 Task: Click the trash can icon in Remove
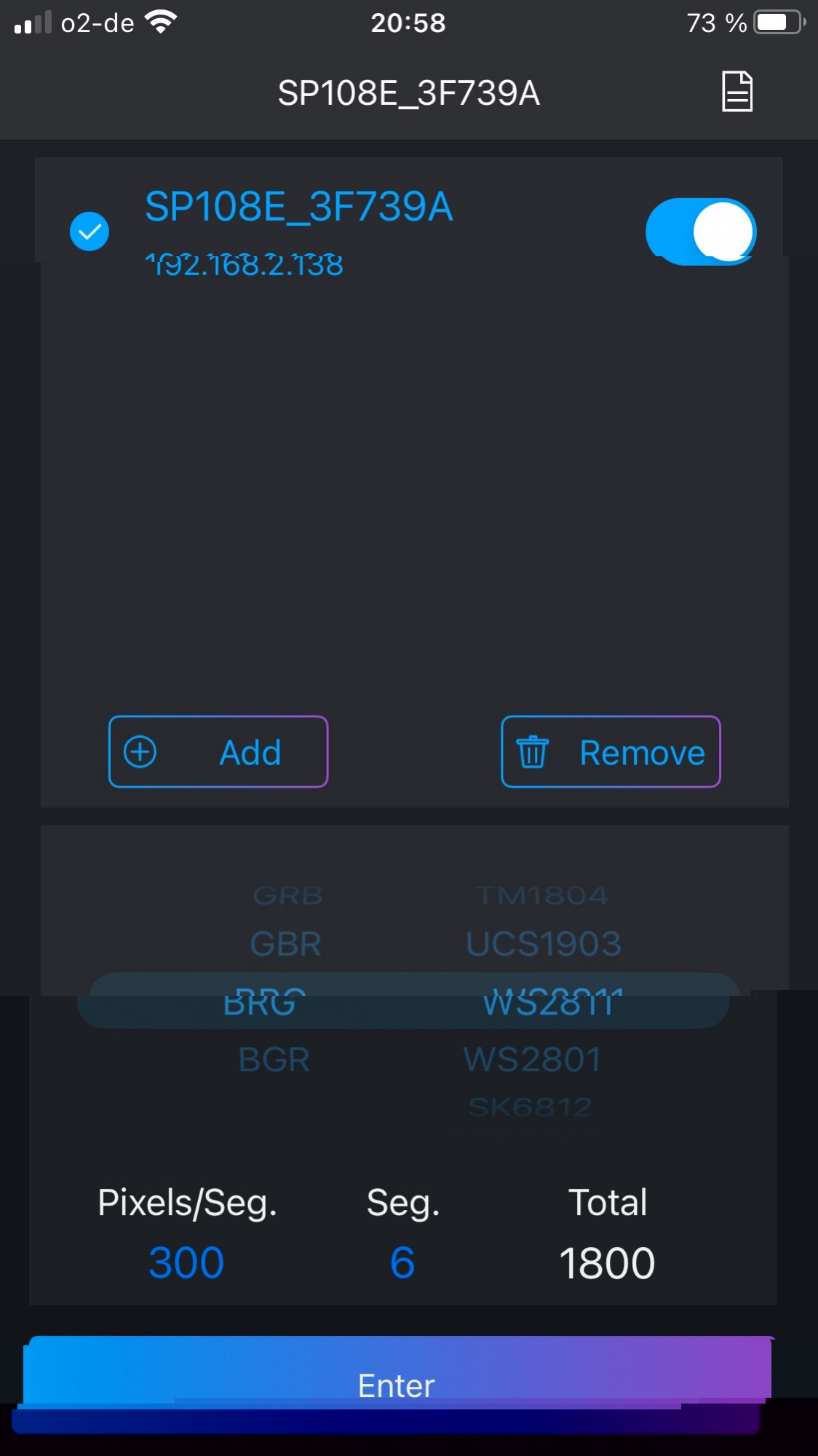point(532,752)
